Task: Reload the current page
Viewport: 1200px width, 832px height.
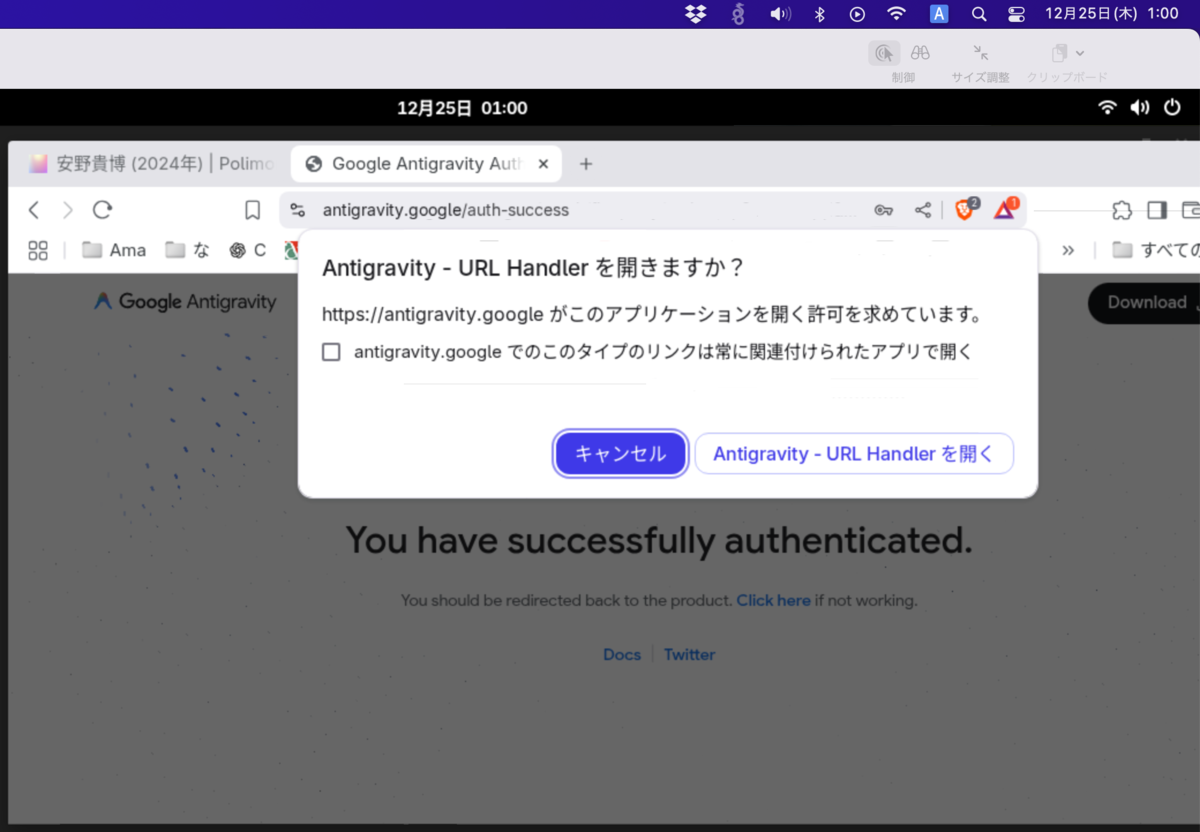Action: tap(102, 210)
